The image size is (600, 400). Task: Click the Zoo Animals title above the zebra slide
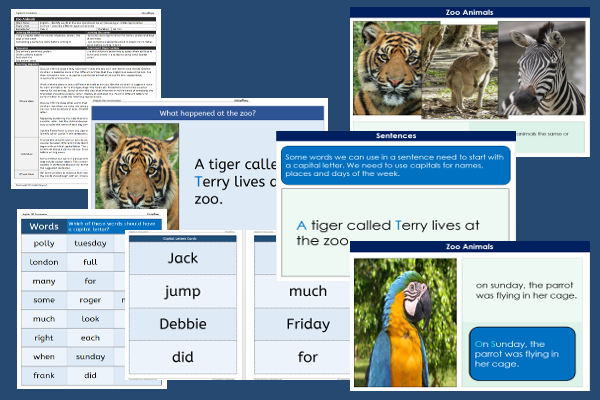point(470,12)
